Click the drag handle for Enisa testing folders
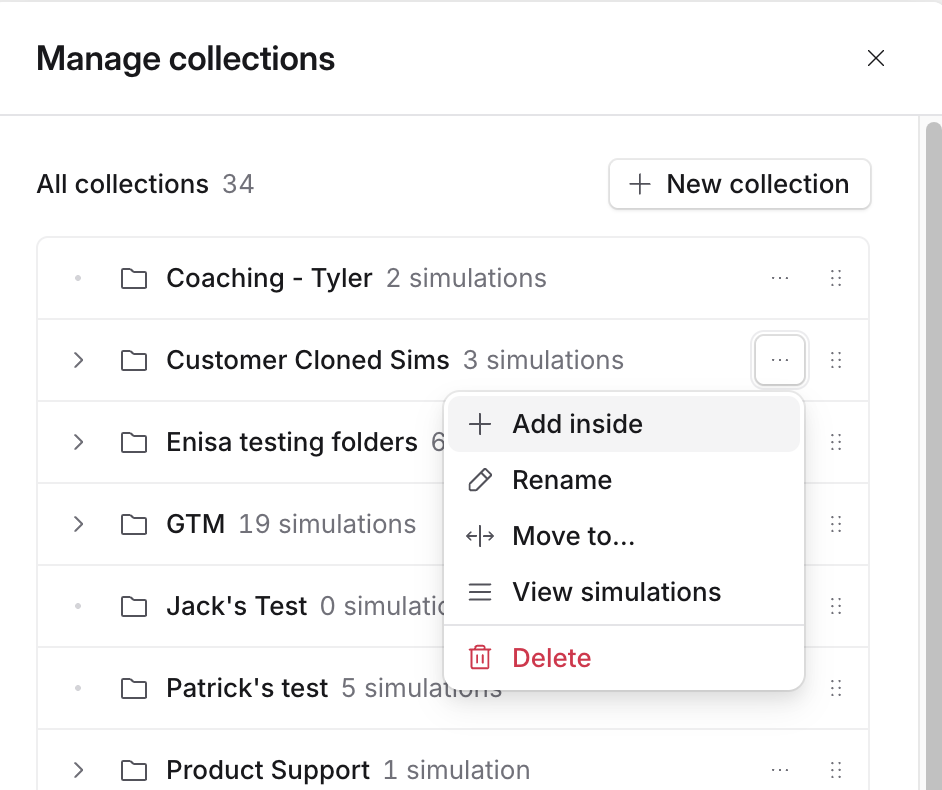Image resolution: width=942 pixels, height=790 pixels. pyautogui.click(x=836, y=442)
